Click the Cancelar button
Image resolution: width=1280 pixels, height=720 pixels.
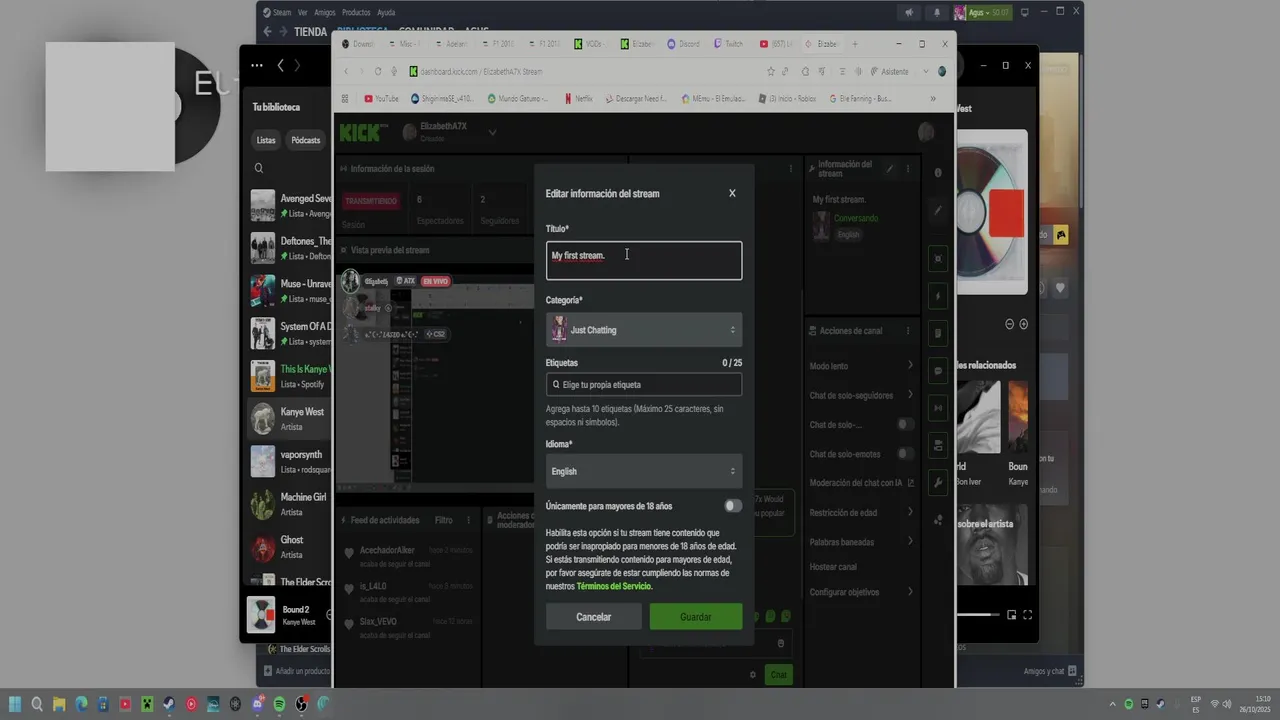(x=593, y=617)
